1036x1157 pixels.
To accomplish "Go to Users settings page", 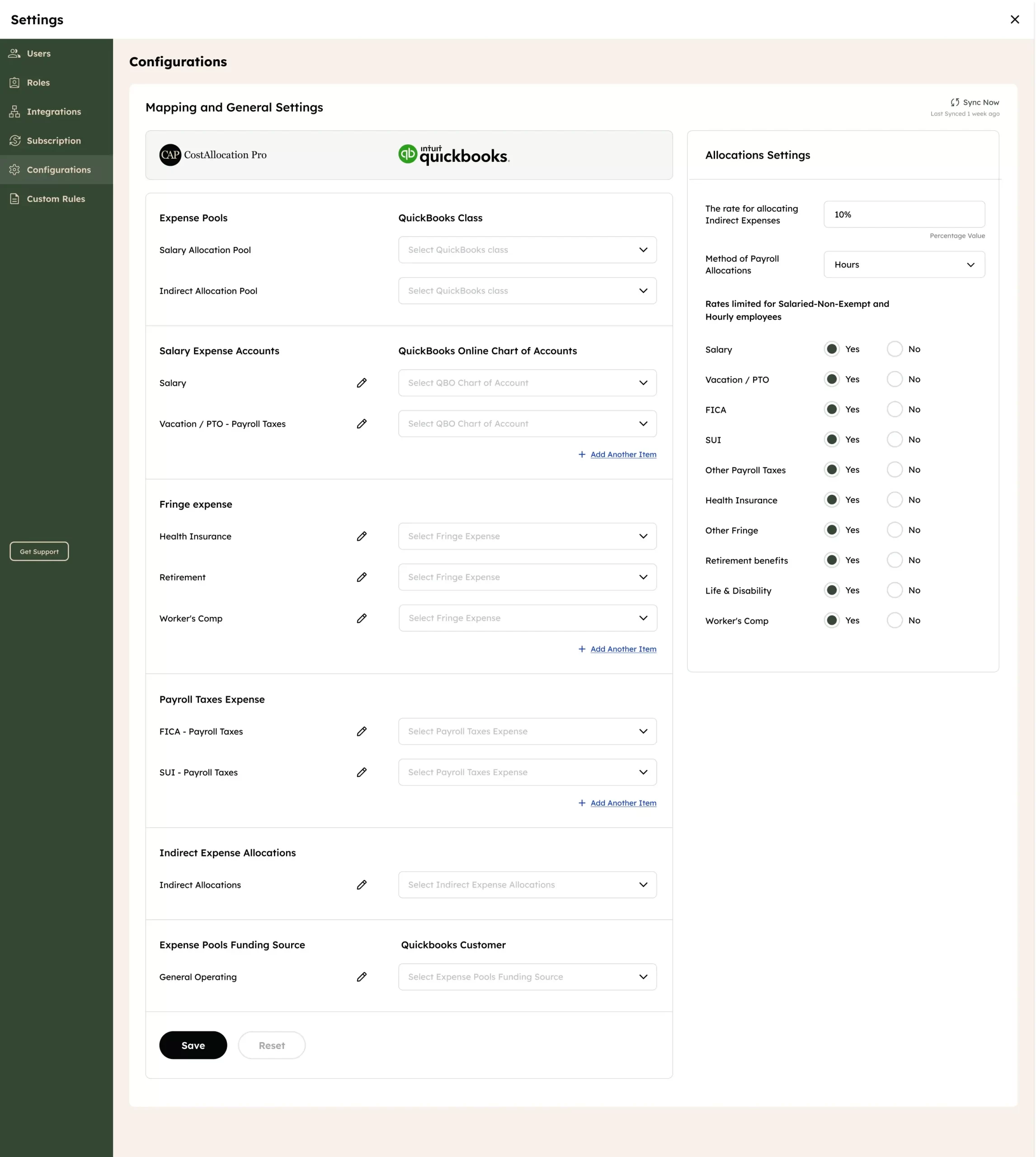I will (57, 53).
